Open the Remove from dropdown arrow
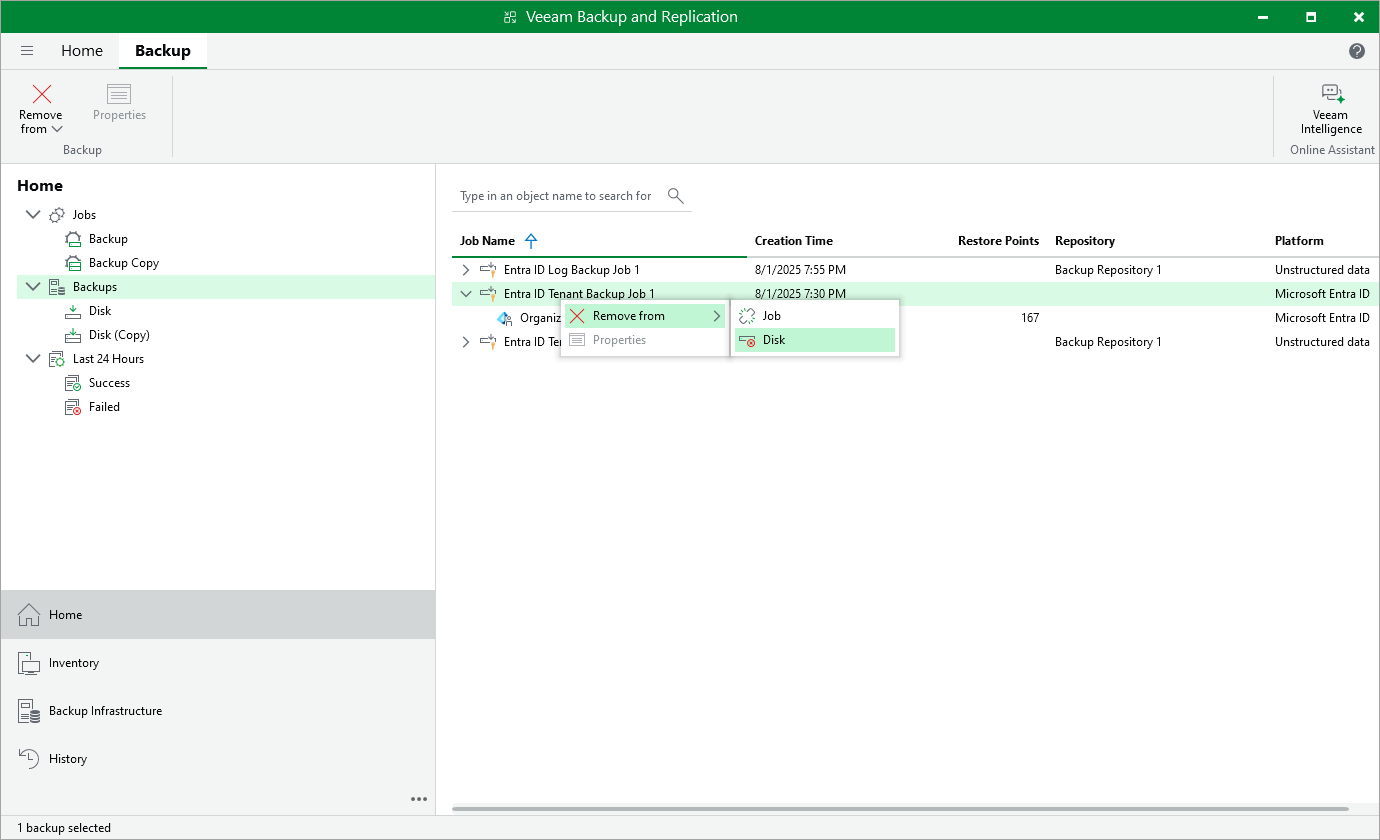 (x=56, y=129)
